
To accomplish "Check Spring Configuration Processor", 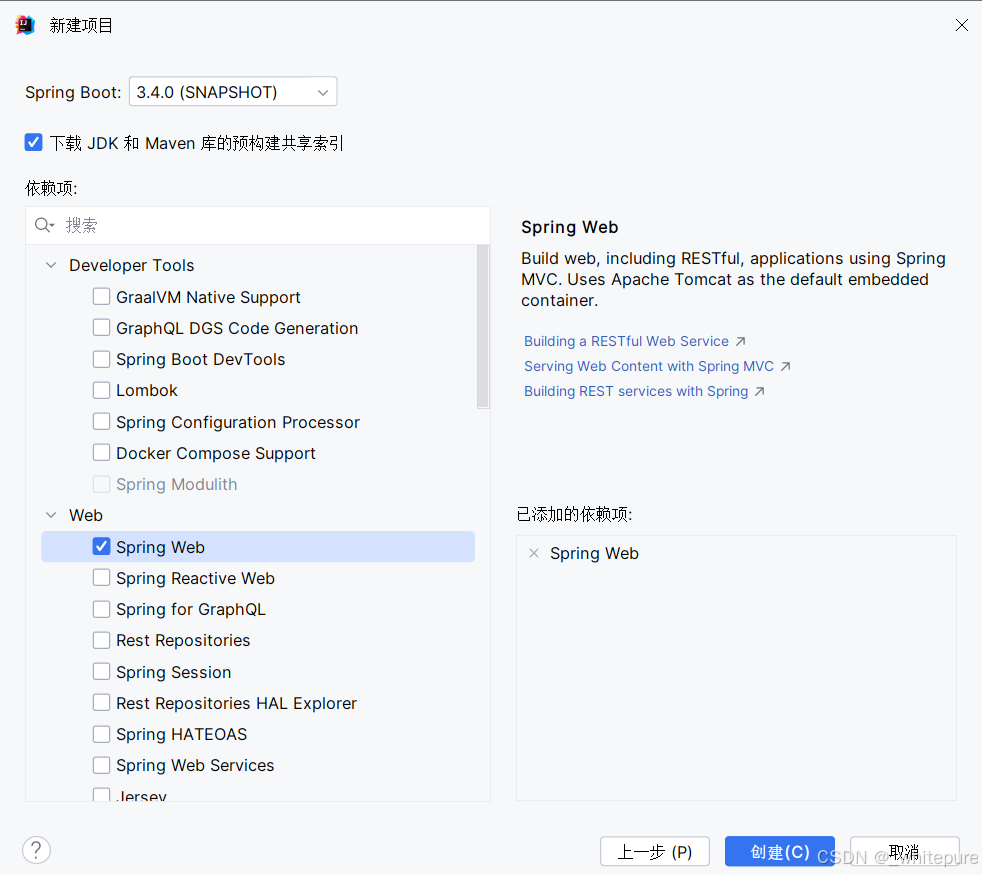I will click(x=101, y=422).
